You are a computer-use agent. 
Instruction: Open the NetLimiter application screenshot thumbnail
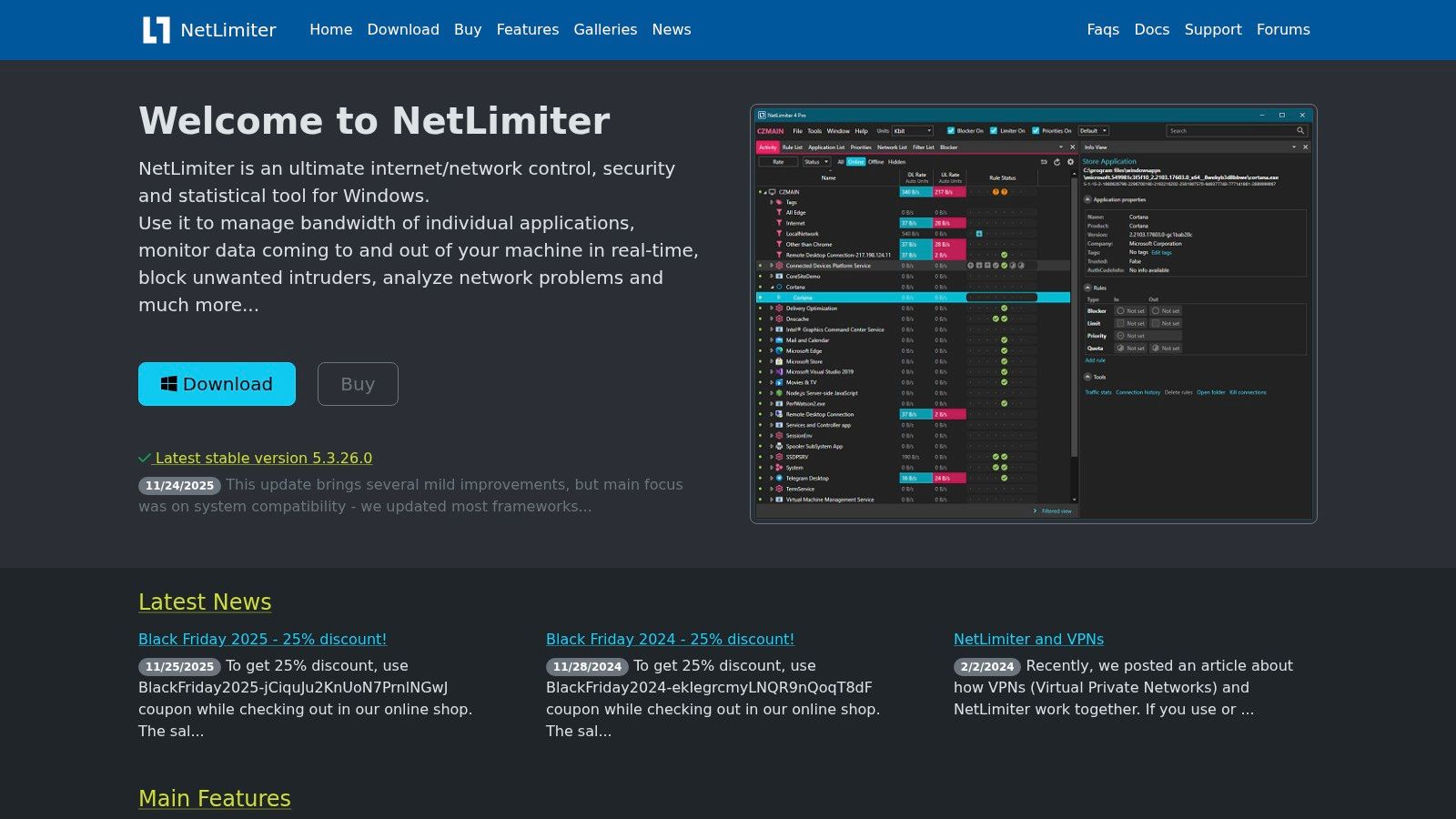(x=1034, y=314)
